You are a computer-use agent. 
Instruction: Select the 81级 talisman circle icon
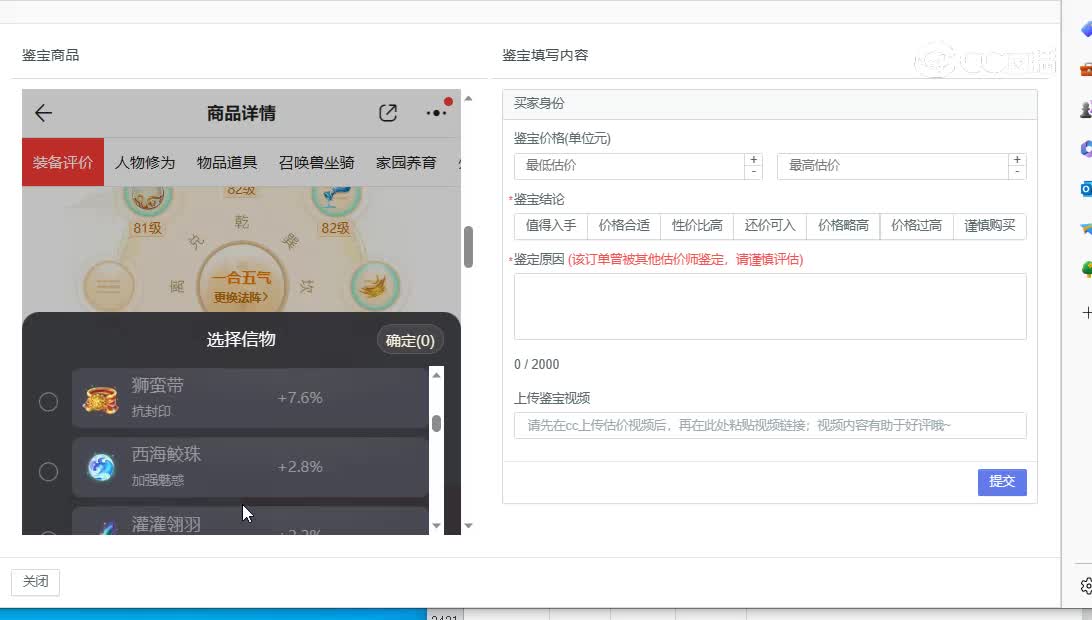click(x=148, y=198)
